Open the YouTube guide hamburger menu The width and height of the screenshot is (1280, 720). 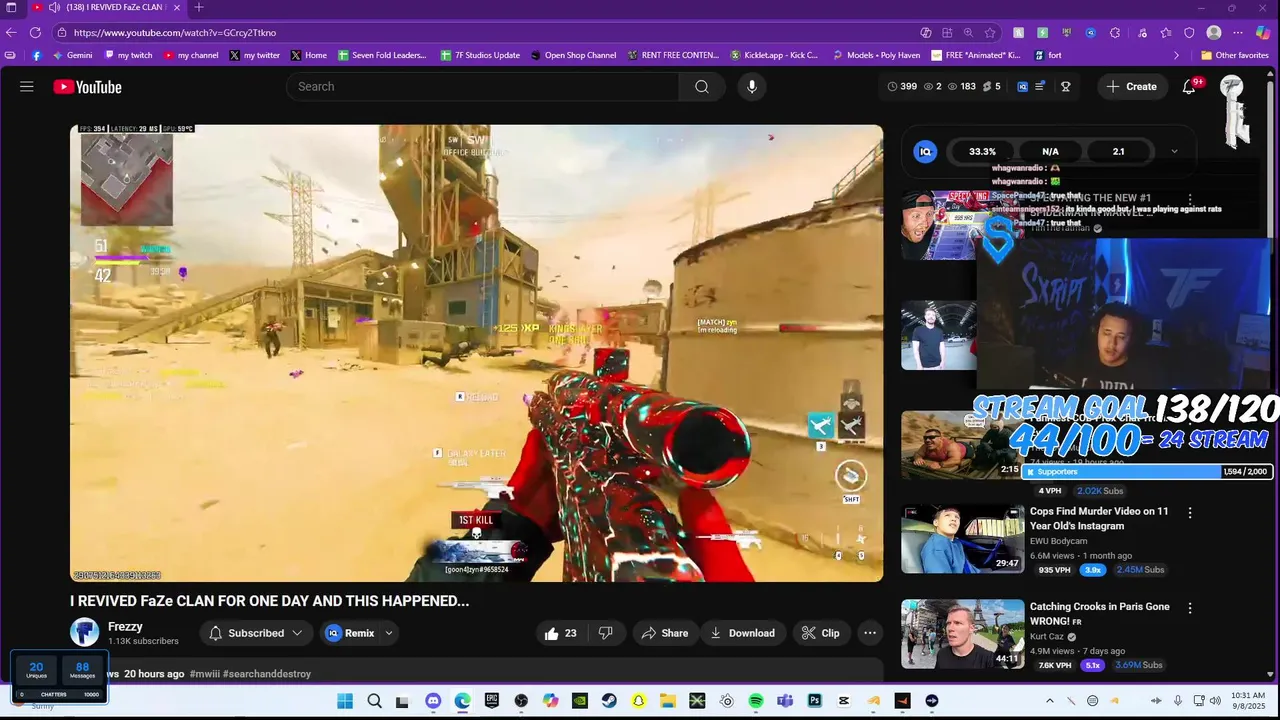click(x=27, y=87)
